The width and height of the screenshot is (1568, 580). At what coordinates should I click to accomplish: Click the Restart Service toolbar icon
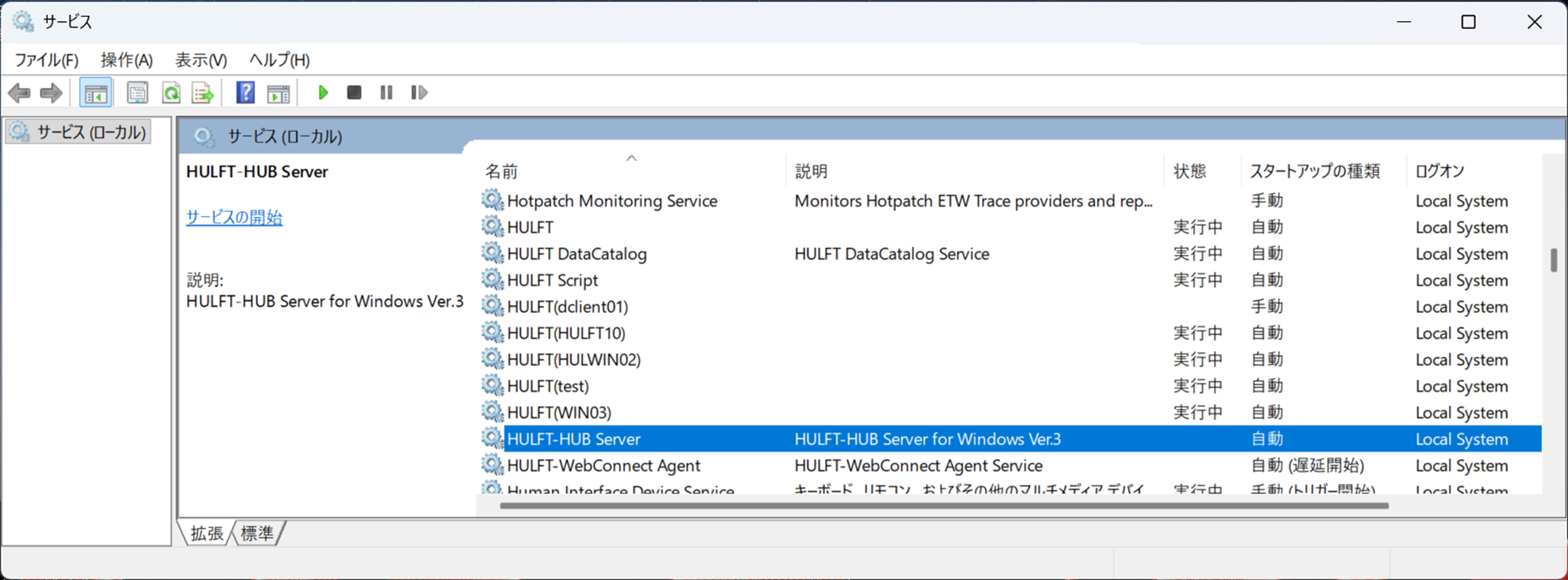419,92
